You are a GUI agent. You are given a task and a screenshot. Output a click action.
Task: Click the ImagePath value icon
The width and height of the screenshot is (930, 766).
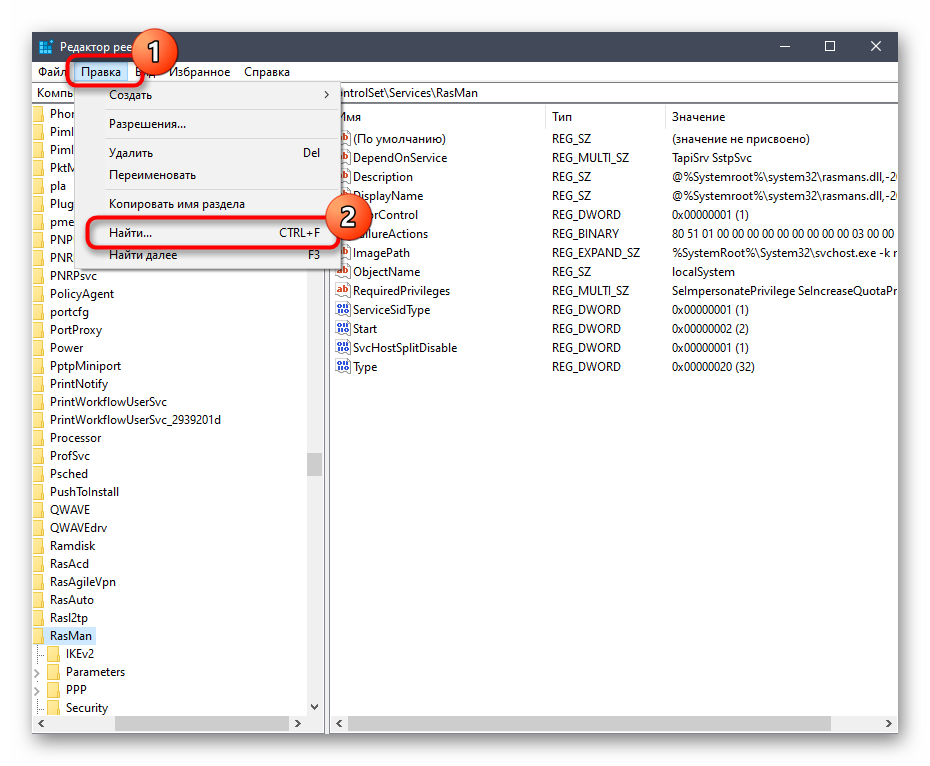click(x=345, y=253)
